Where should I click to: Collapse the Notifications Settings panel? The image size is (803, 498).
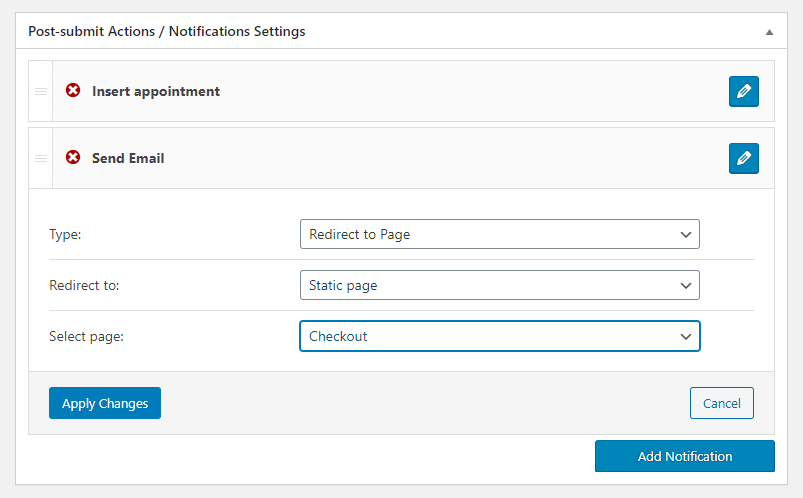click(x=769, y=32)
